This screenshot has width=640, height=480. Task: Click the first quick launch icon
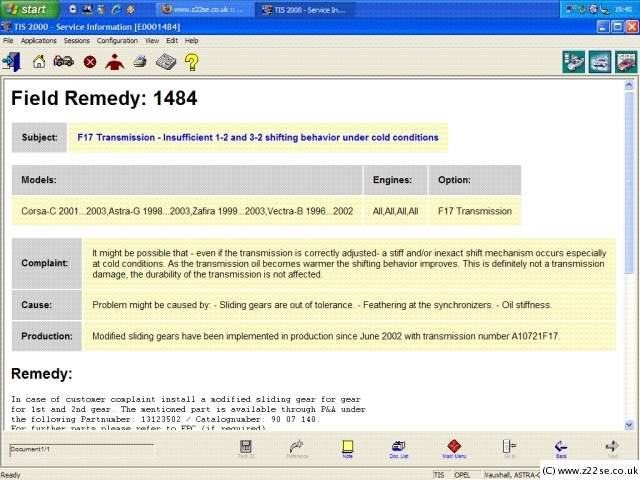[x=73, y=9]
